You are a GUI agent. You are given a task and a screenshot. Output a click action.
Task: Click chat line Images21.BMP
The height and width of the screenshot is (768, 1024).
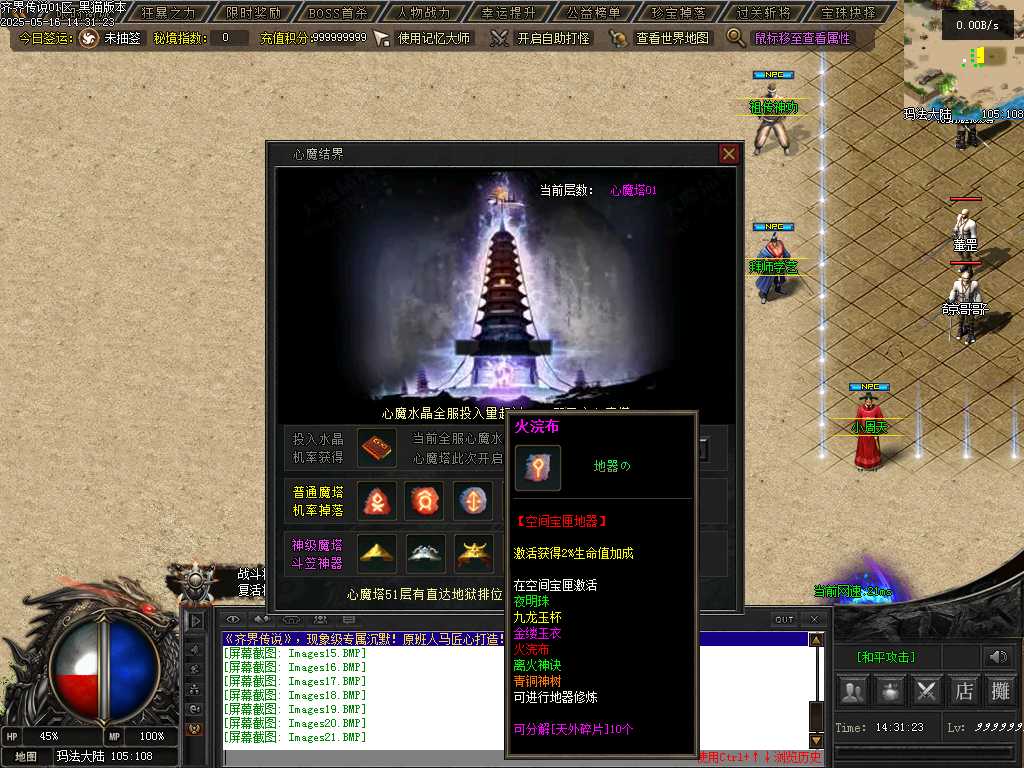click(295, 737)
